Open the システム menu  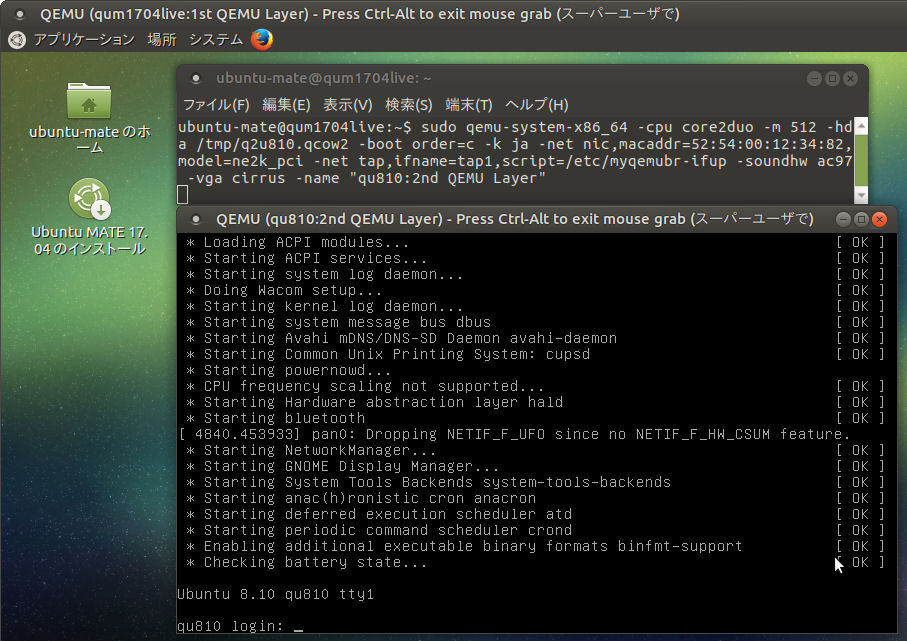pyautogui.click(x=216, y=39)
